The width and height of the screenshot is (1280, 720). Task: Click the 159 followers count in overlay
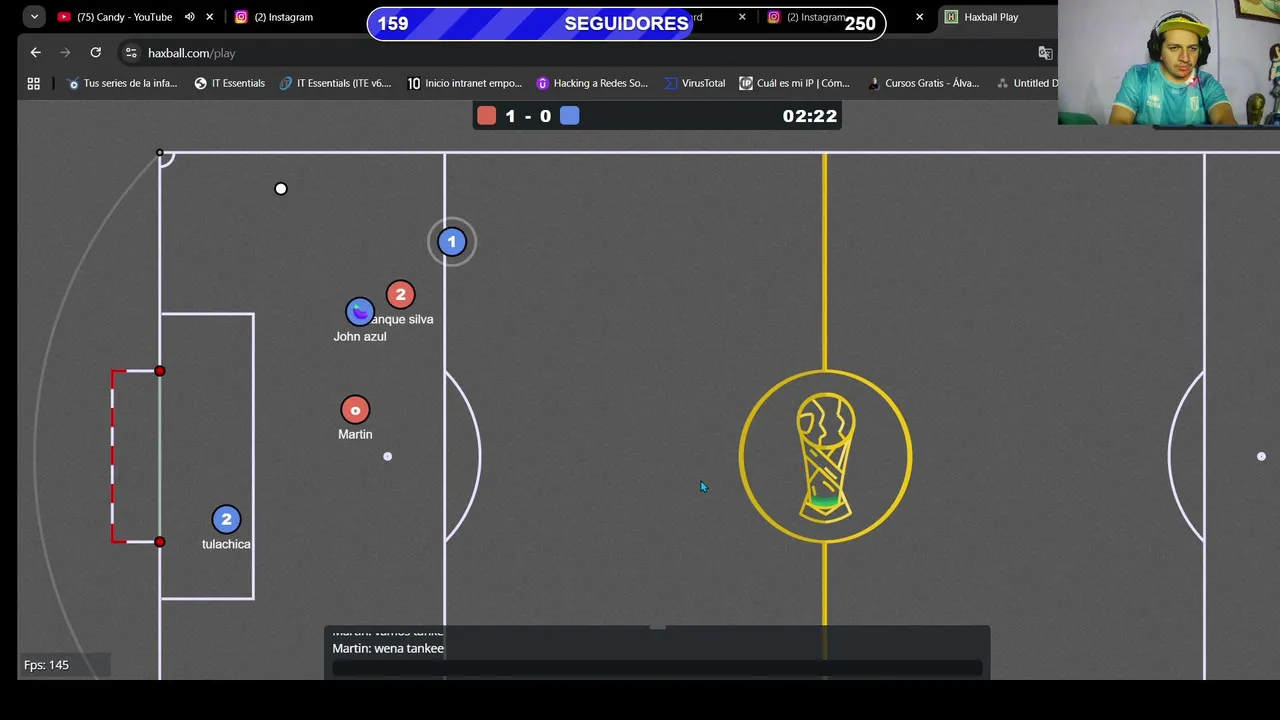(393, 24)
